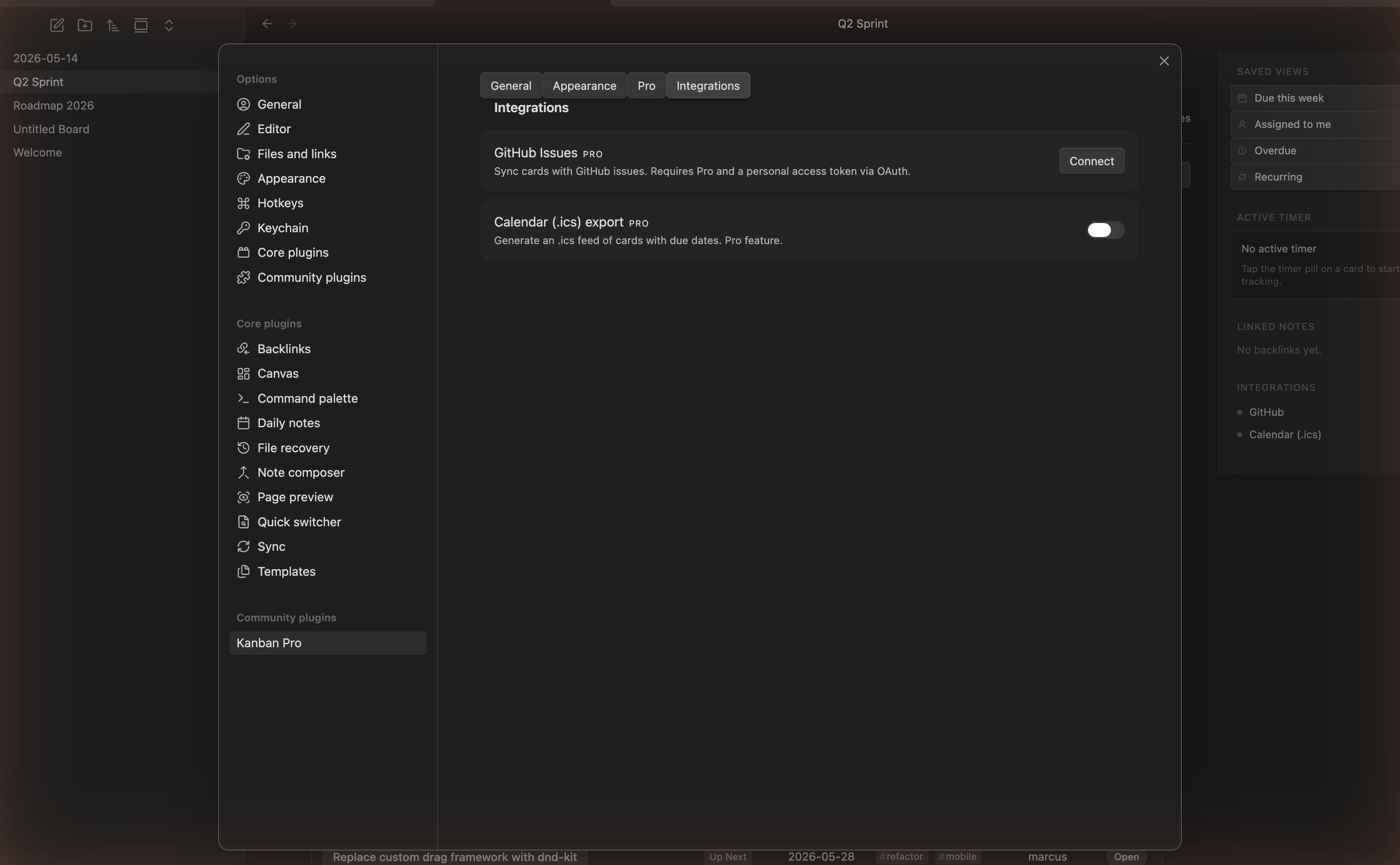This screenshot has width=1400, height=865.
Task: Click the 2026-05-28 due date
Action: [820, 856]
